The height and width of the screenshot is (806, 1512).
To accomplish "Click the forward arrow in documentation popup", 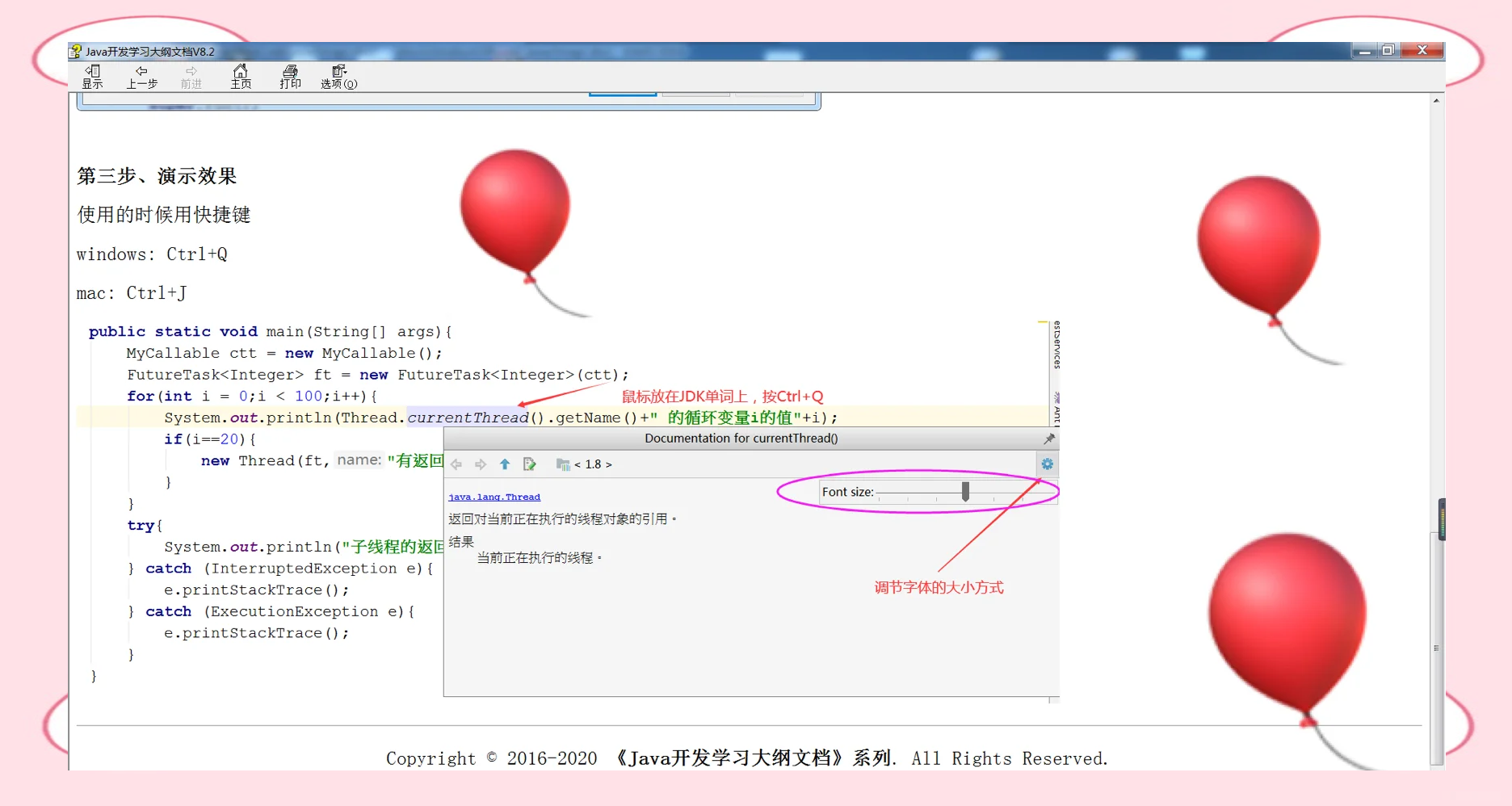I will [481, 464].
